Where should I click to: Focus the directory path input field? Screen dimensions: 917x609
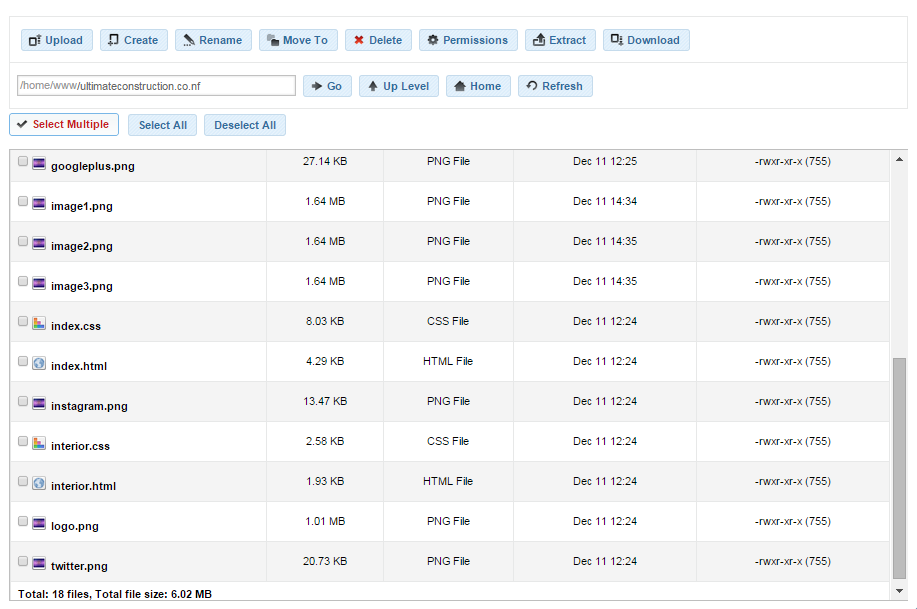(156, 85)
